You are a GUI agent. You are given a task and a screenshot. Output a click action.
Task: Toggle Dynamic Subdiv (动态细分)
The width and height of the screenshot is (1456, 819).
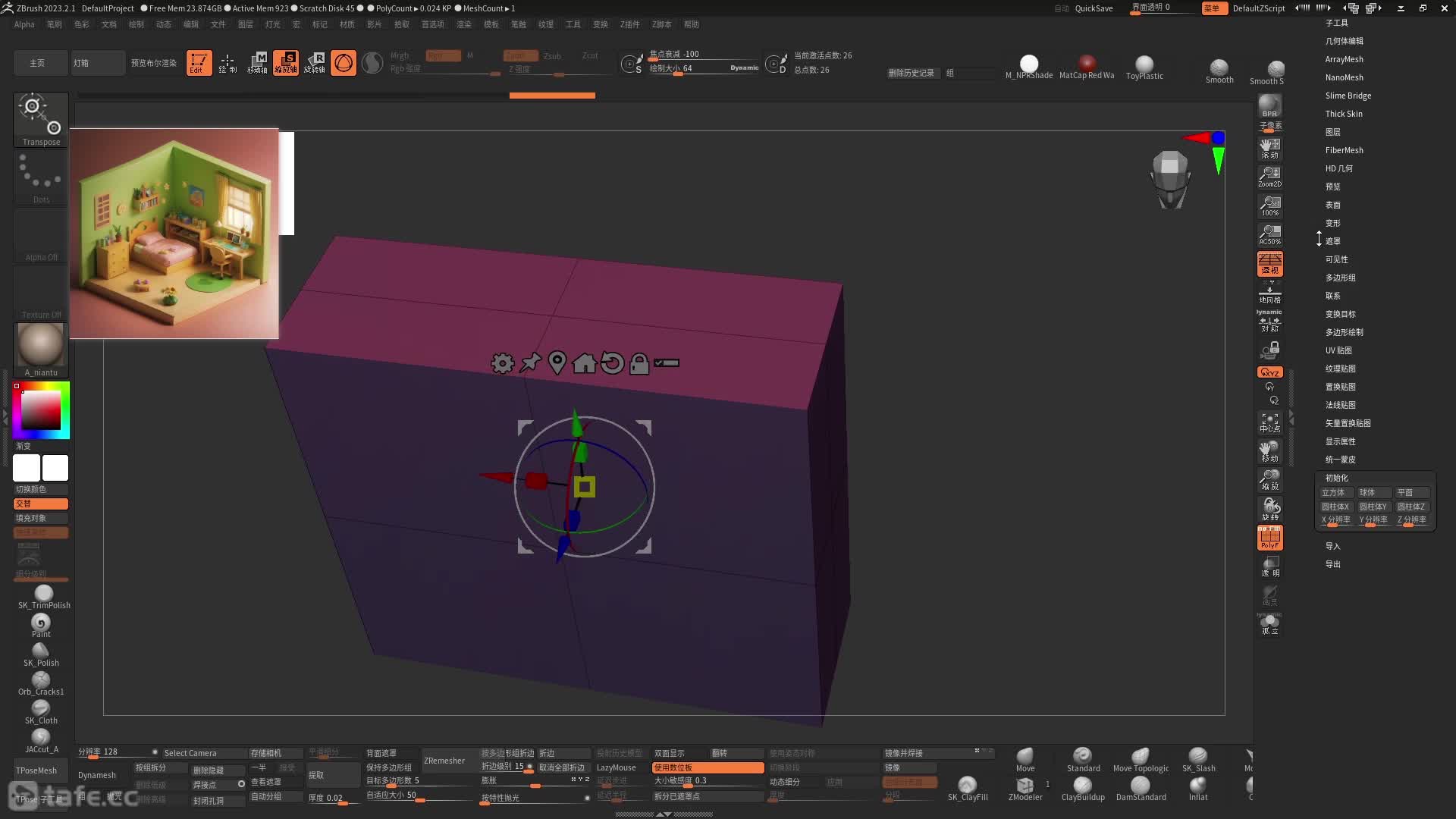(x=795, y=782)
